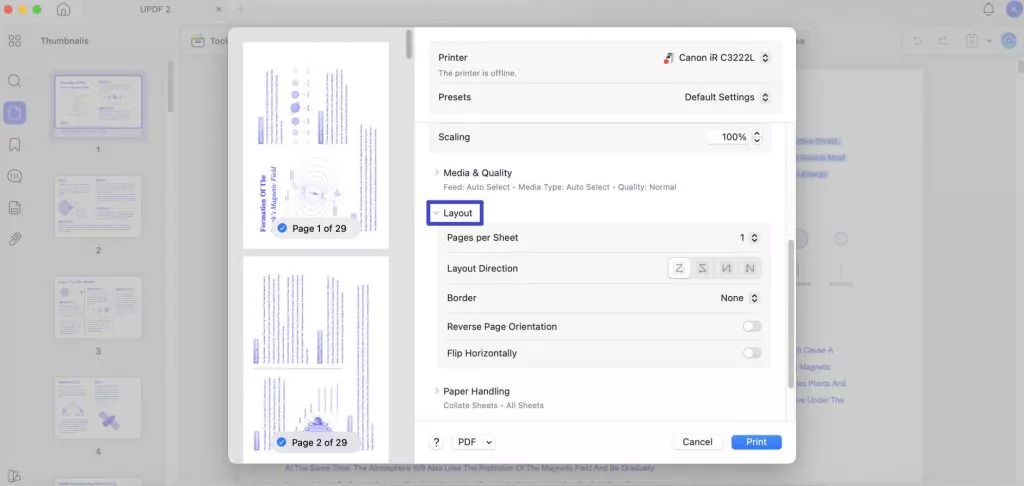Select the Z-shaped layout direction
This screenshot has width=1024, height=486.
click(679, 268)
